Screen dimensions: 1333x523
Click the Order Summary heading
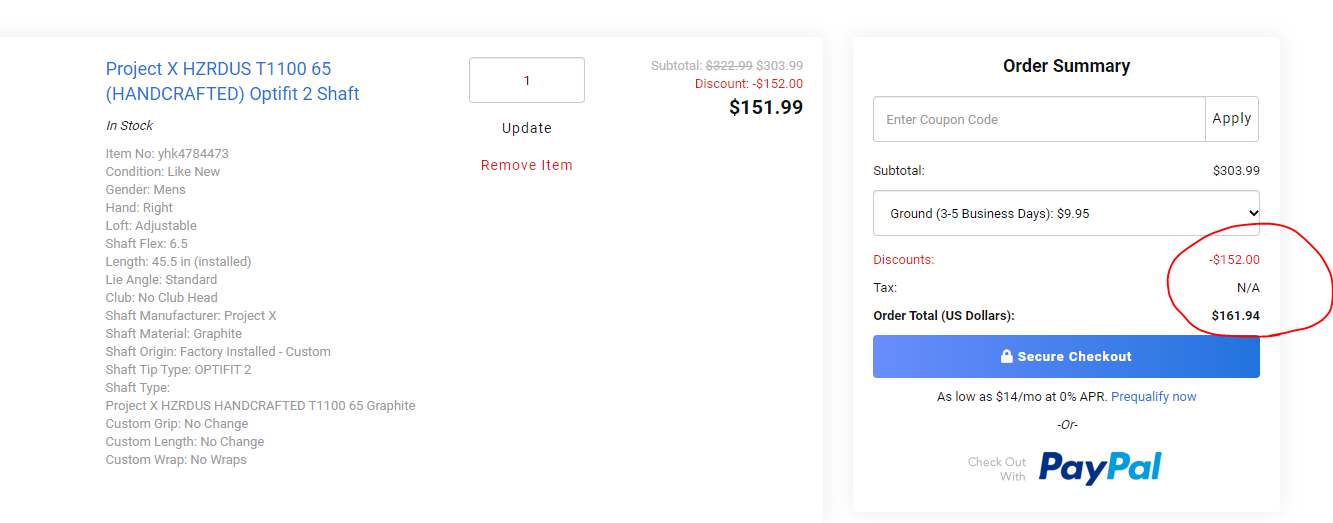(x=1066, y=66)
